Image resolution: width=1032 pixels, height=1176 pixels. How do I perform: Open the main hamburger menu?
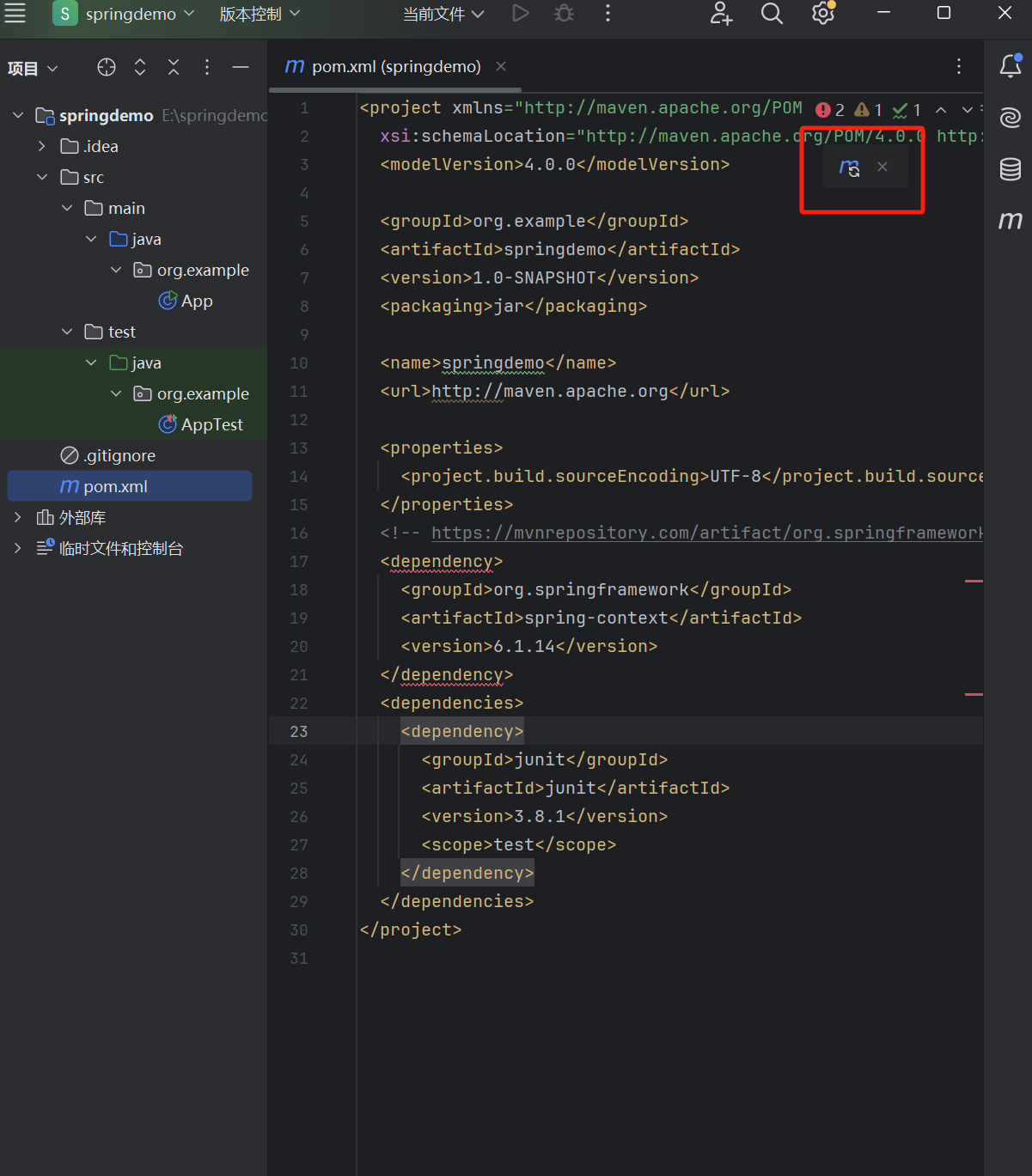tap(15, 13)
